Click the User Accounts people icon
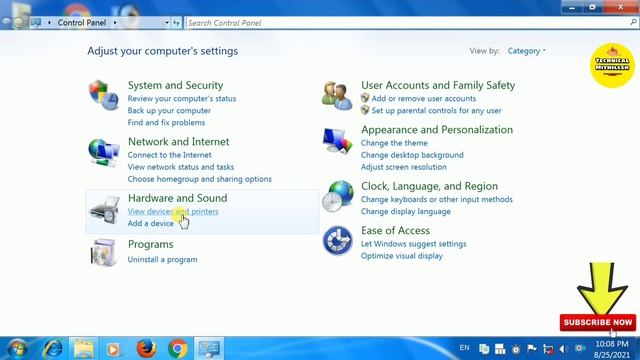This screenshot has height=360, width=640. click(x=337, y=96)
